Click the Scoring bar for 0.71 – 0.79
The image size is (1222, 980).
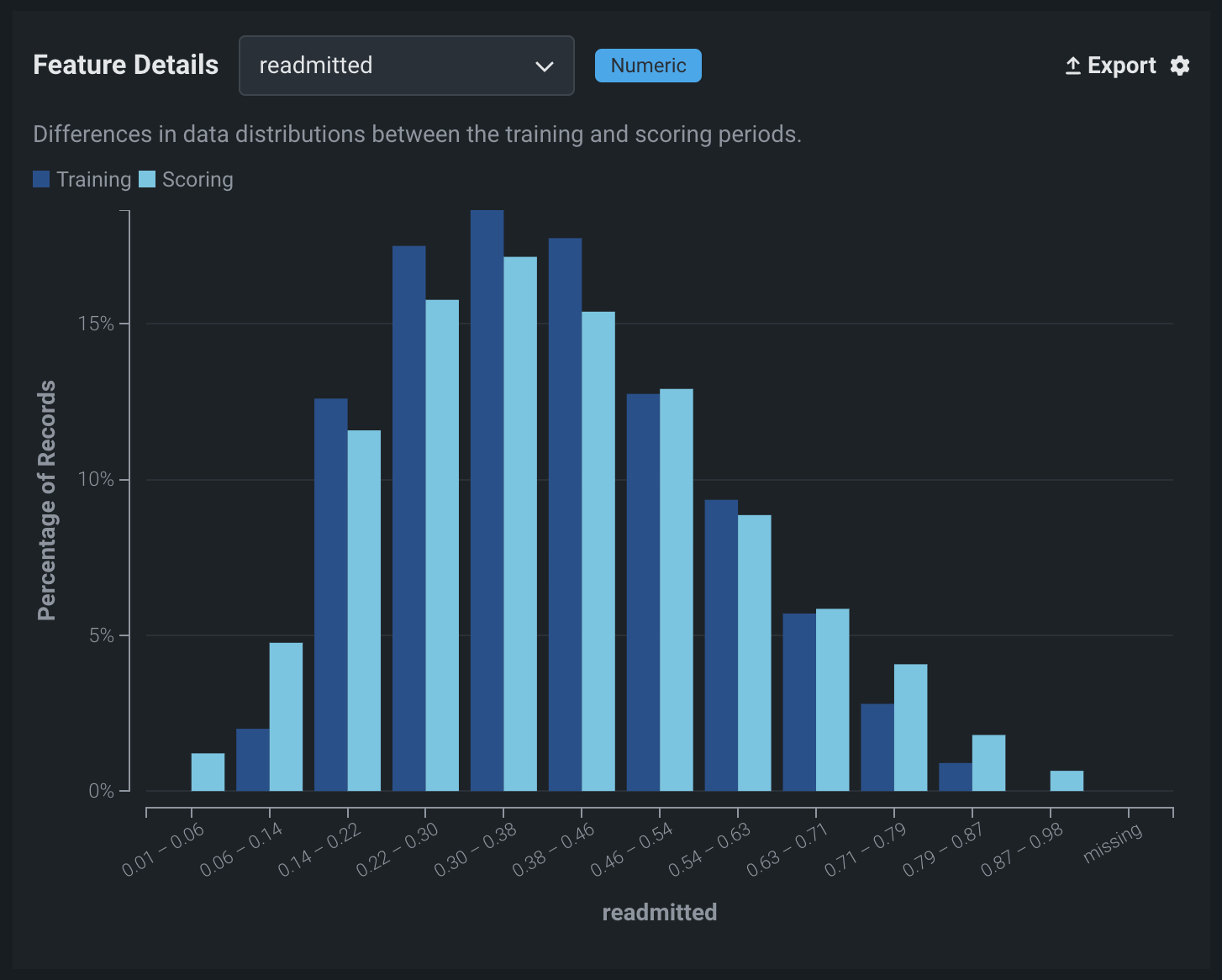click(x=910, y=727)
